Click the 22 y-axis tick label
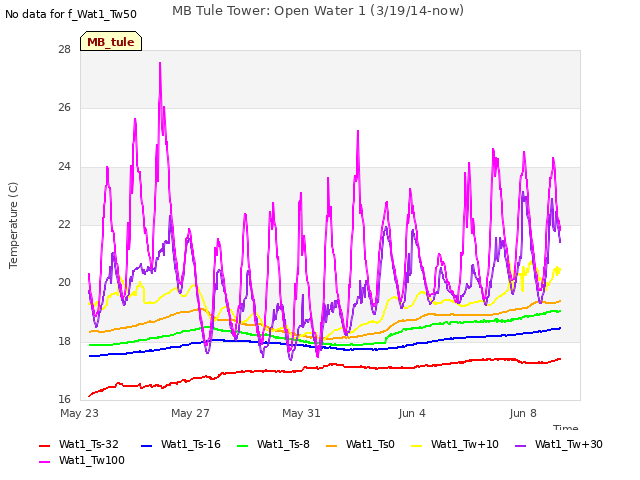Screen dimensions: 640x480 (64, 224)
